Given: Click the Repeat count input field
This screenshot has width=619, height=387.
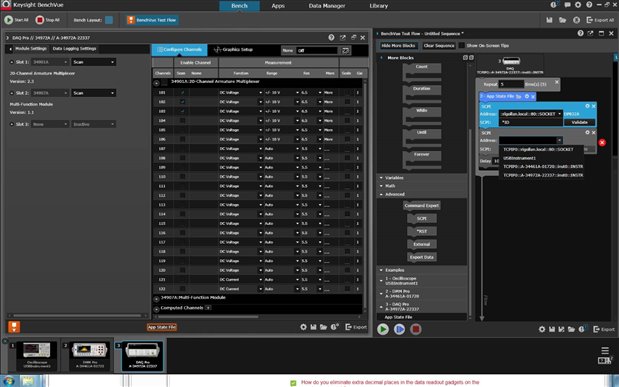Looking at the screenshot, I should [511, 84].
